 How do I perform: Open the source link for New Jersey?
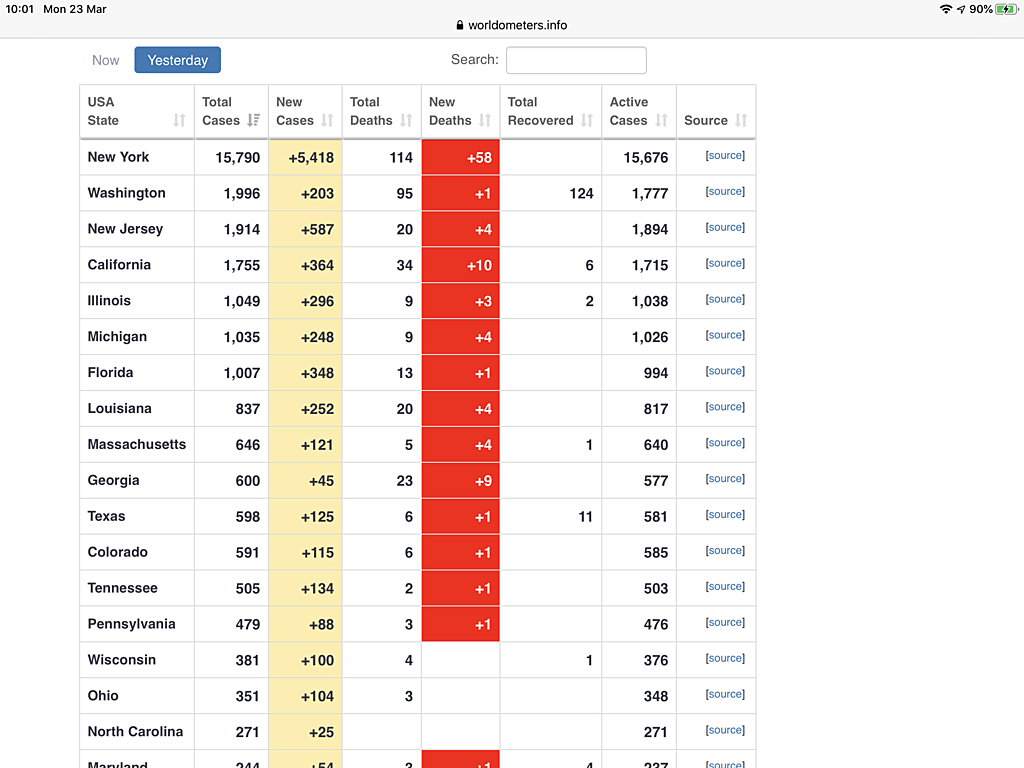pyautogui.click(x=725, y=227)
